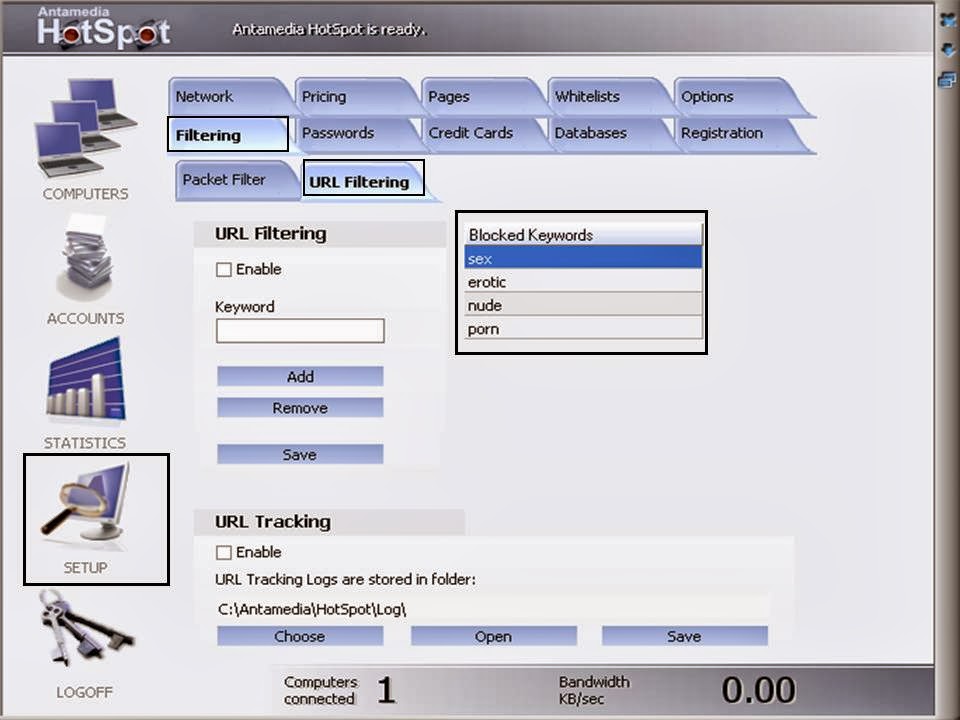Save the URL Filtering settings
The image size is (960, 720).
coord(300,454)
